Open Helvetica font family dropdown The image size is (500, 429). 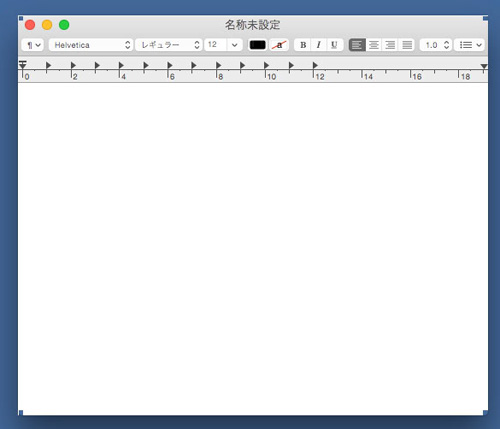[x=91, y=45]
